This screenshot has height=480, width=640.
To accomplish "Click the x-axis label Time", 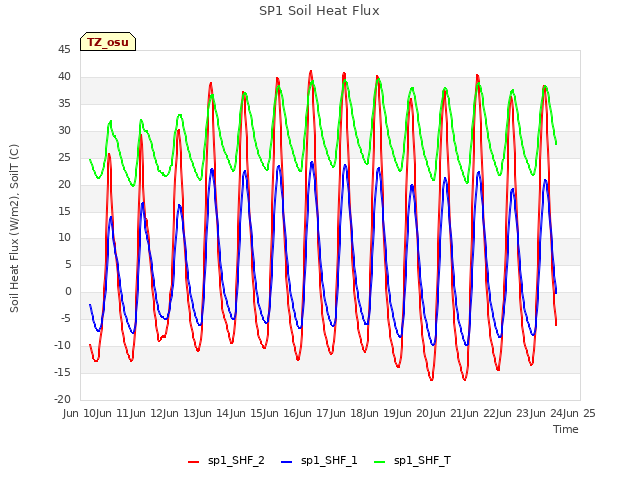I will [566, 429].
